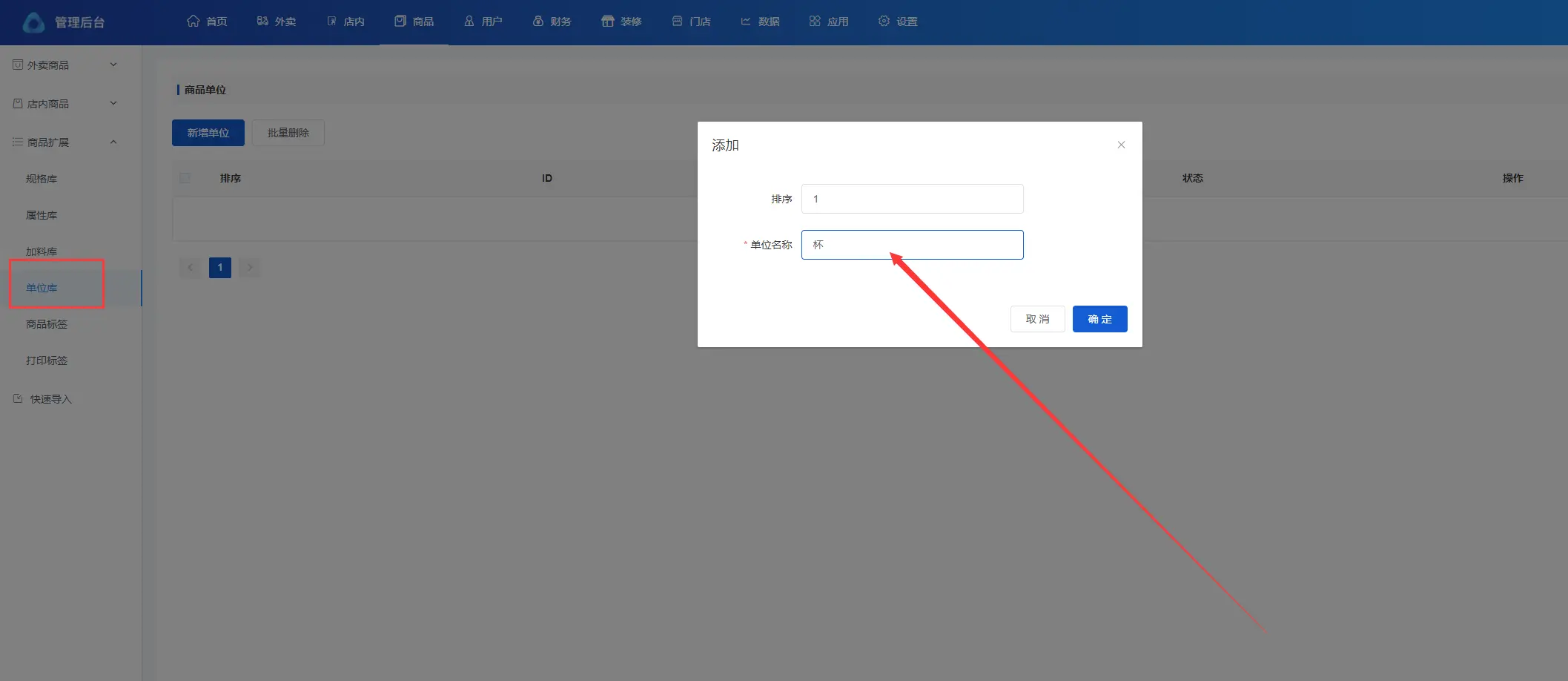Tick the select-all checkbox in table header

tap(185, 178)
